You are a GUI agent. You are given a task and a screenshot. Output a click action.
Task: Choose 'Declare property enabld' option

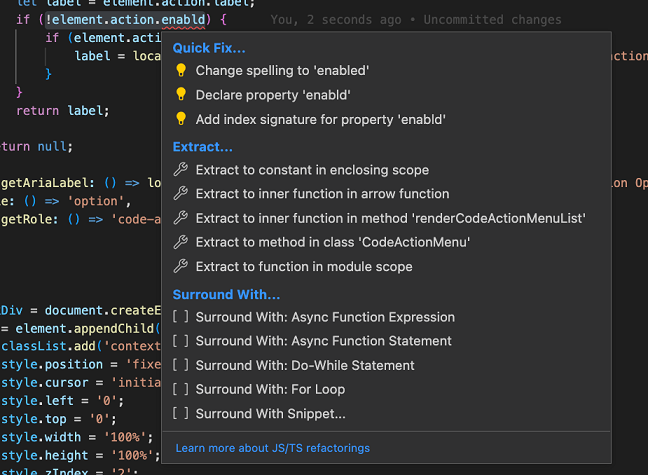point(273,95)
